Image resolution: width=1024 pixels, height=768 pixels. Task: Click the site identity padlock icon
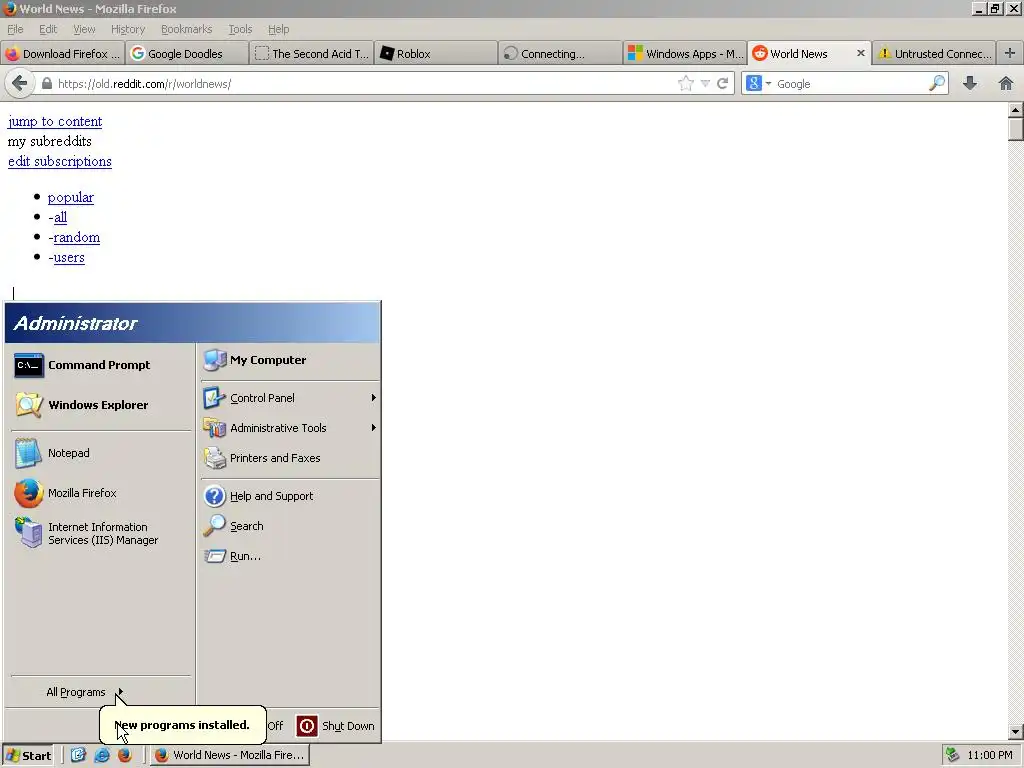click(46, 84)
